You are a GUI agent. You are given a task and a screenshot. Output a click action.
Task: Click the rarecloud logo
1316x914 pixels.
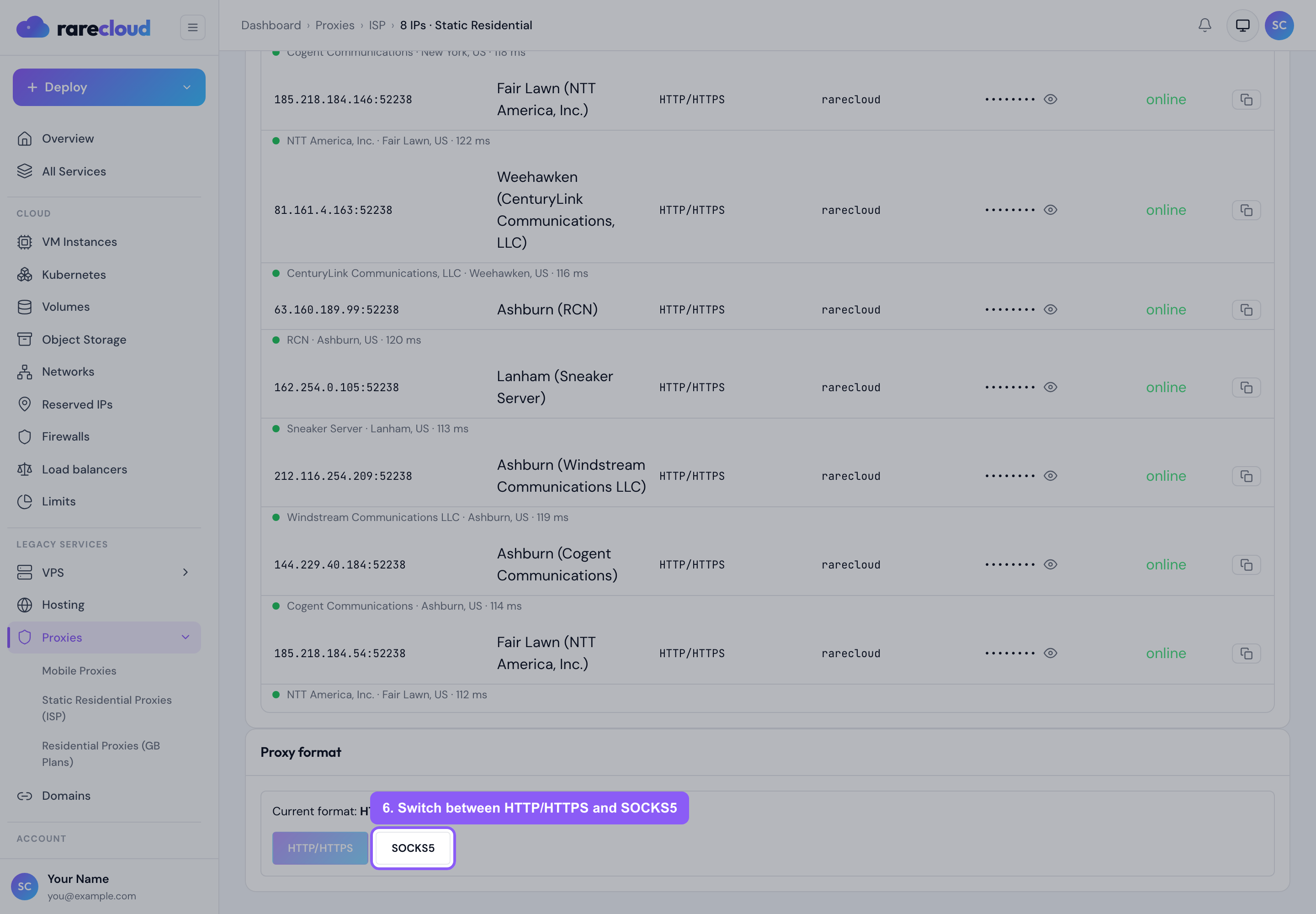click(x=83, y=27)
